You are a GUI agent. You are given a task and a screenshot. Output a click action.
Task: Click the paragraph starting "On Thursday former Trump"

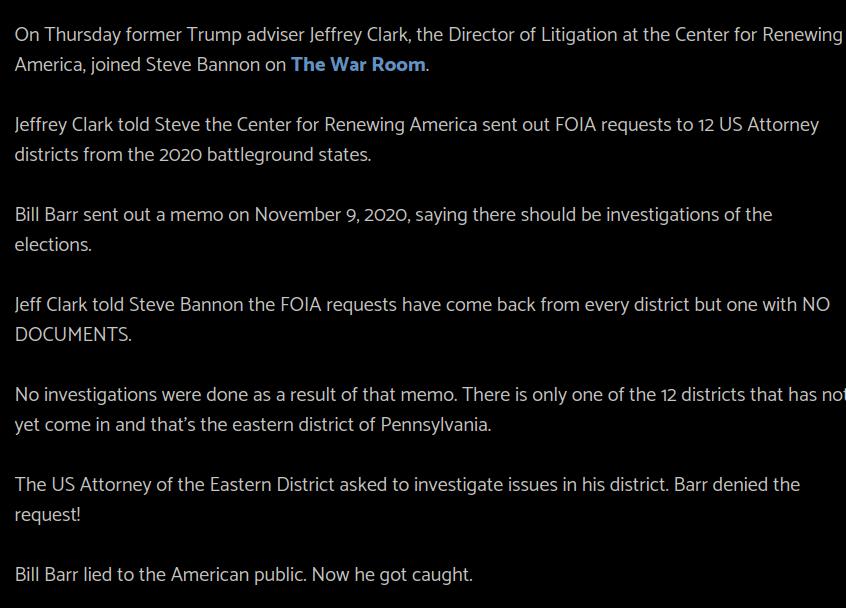[428, 50]
